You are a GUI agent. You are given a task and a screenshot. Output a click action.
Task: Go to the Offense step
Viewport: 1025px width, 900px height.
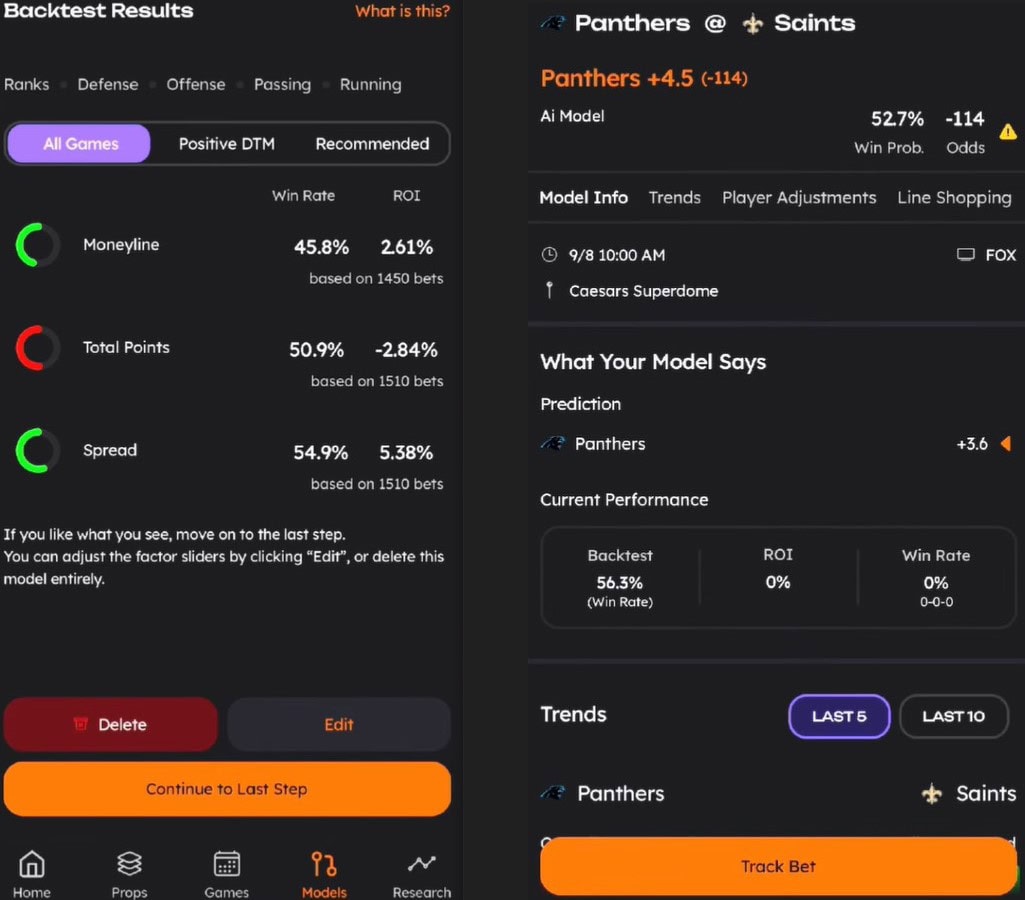pyautogui.click(x=195, y=84)
